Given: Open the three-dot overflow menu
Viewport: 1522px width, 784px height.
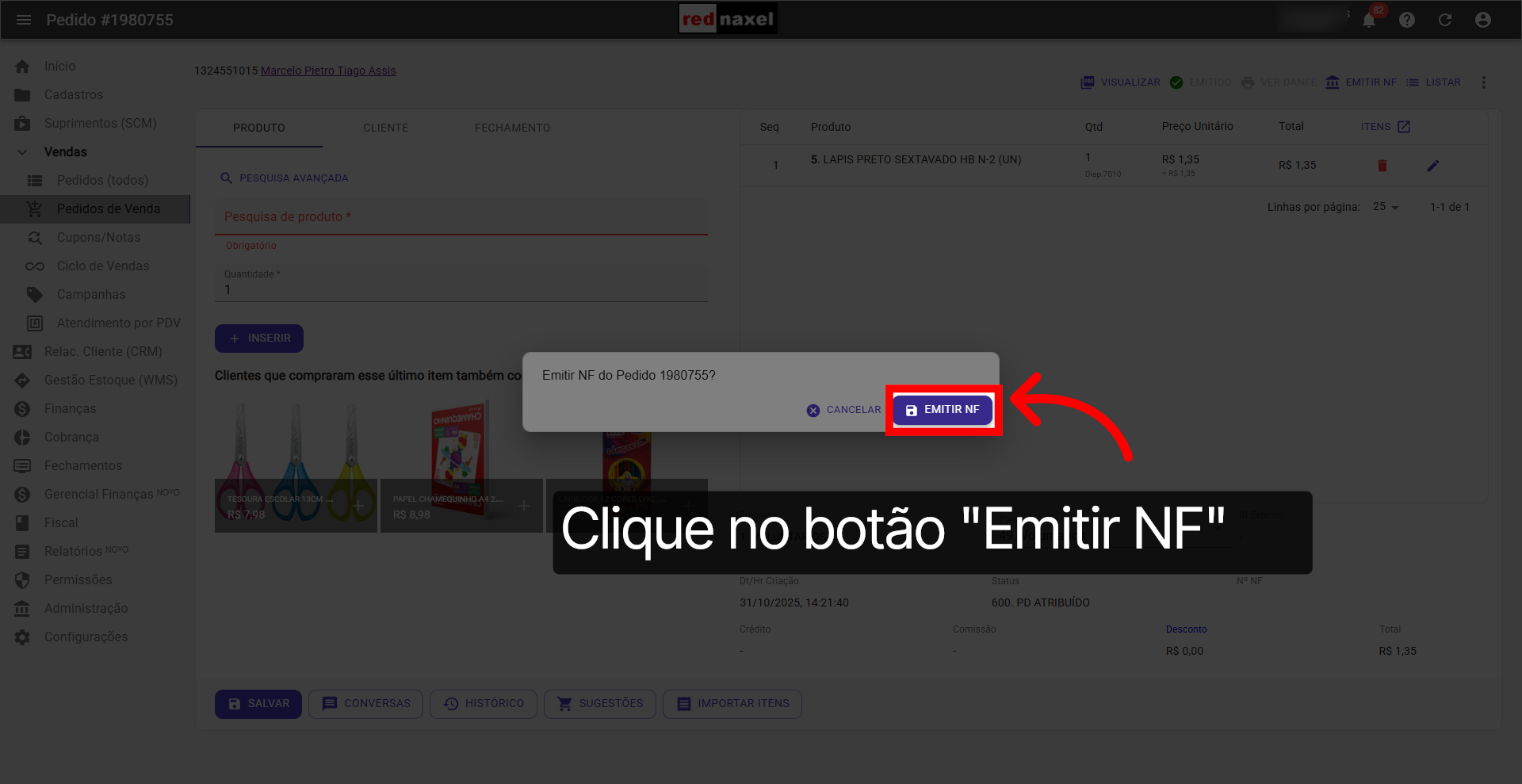Looking at the screenshot, I should tap(1484, 82).
